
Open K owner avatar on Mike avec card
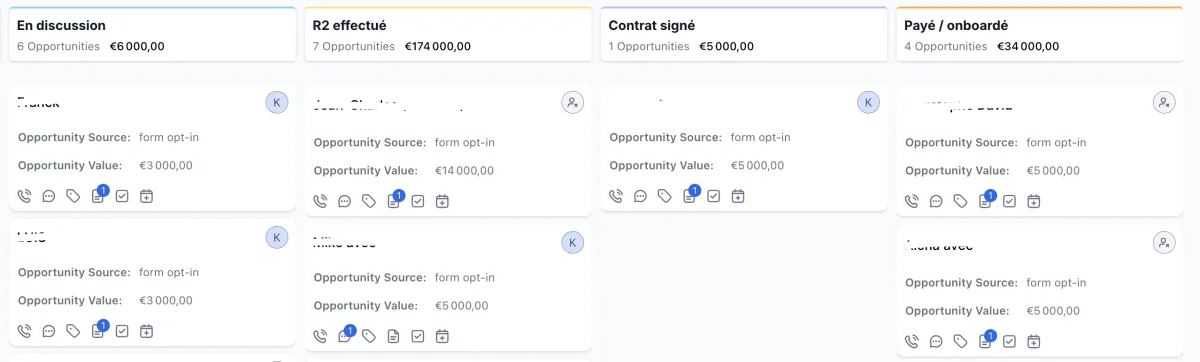pos(572,242)
